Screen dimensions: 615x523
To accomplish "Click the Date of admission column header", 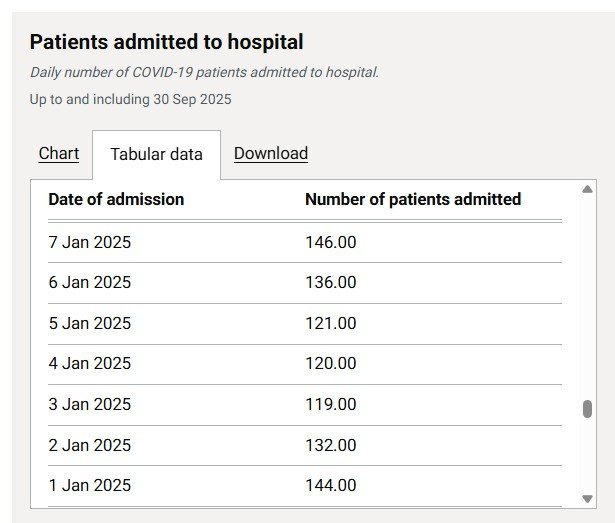I will coord(116,199).
